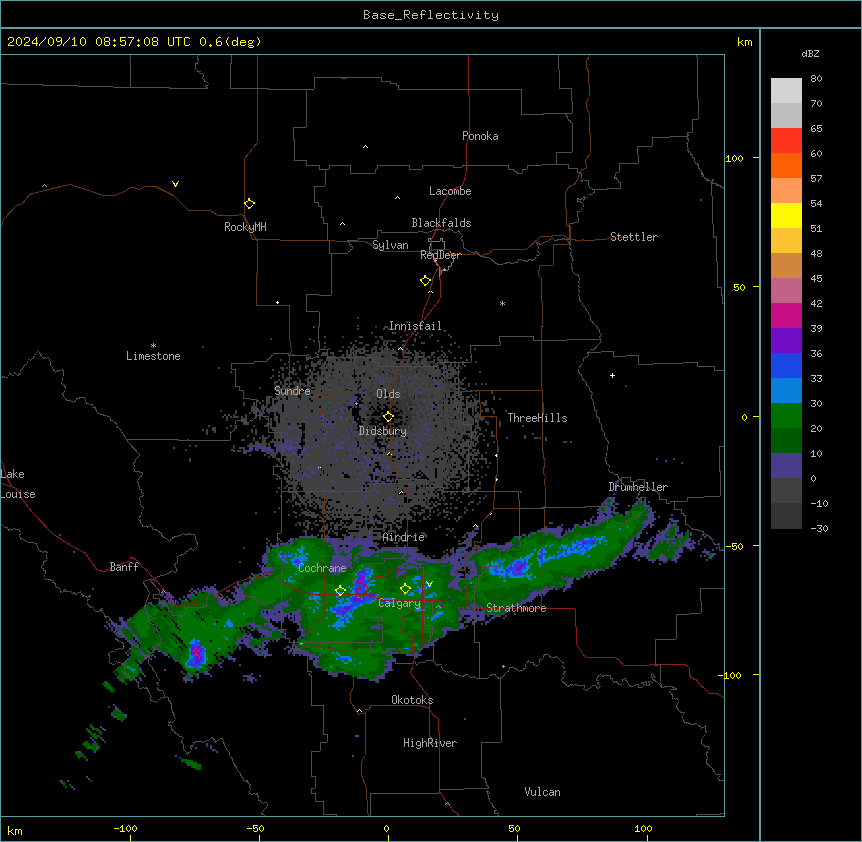Click the Calgary city label
The image size is (862, 842).
[399, 603]
